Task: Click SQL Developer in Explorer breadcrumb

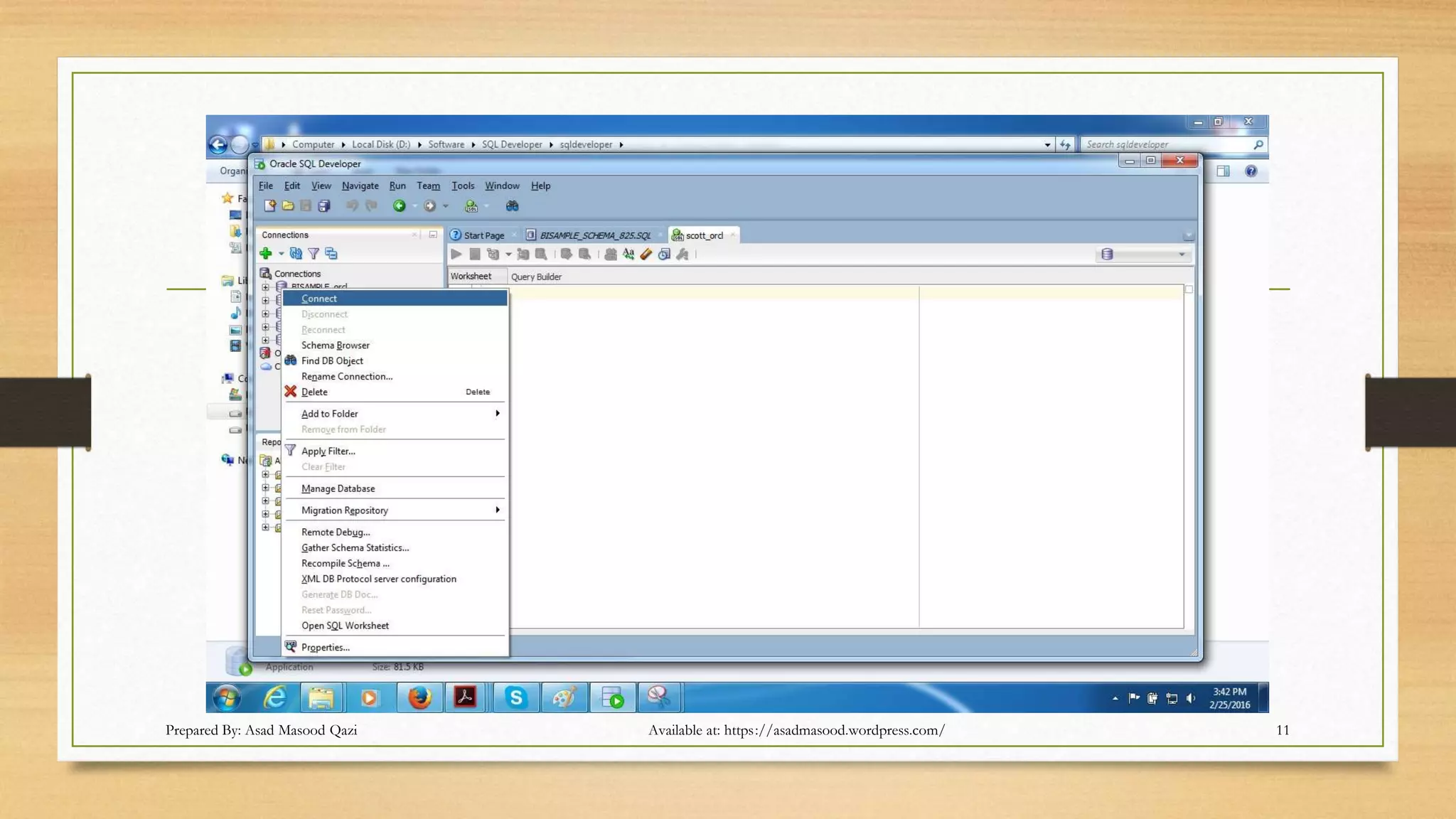Action: click(512, 145)
